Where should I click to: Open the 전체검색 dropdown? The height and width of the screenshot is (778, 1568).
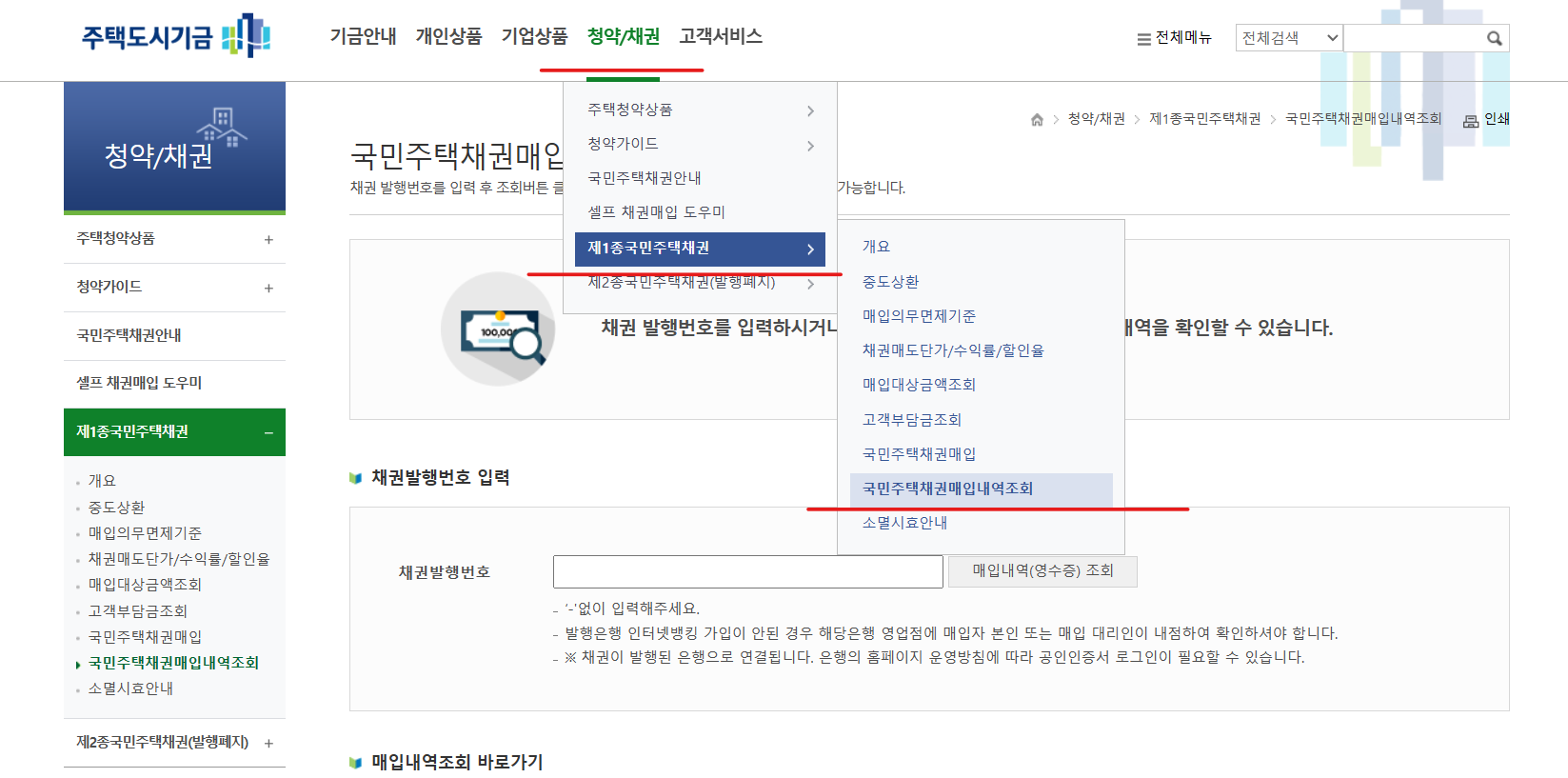click(1289, 38)
